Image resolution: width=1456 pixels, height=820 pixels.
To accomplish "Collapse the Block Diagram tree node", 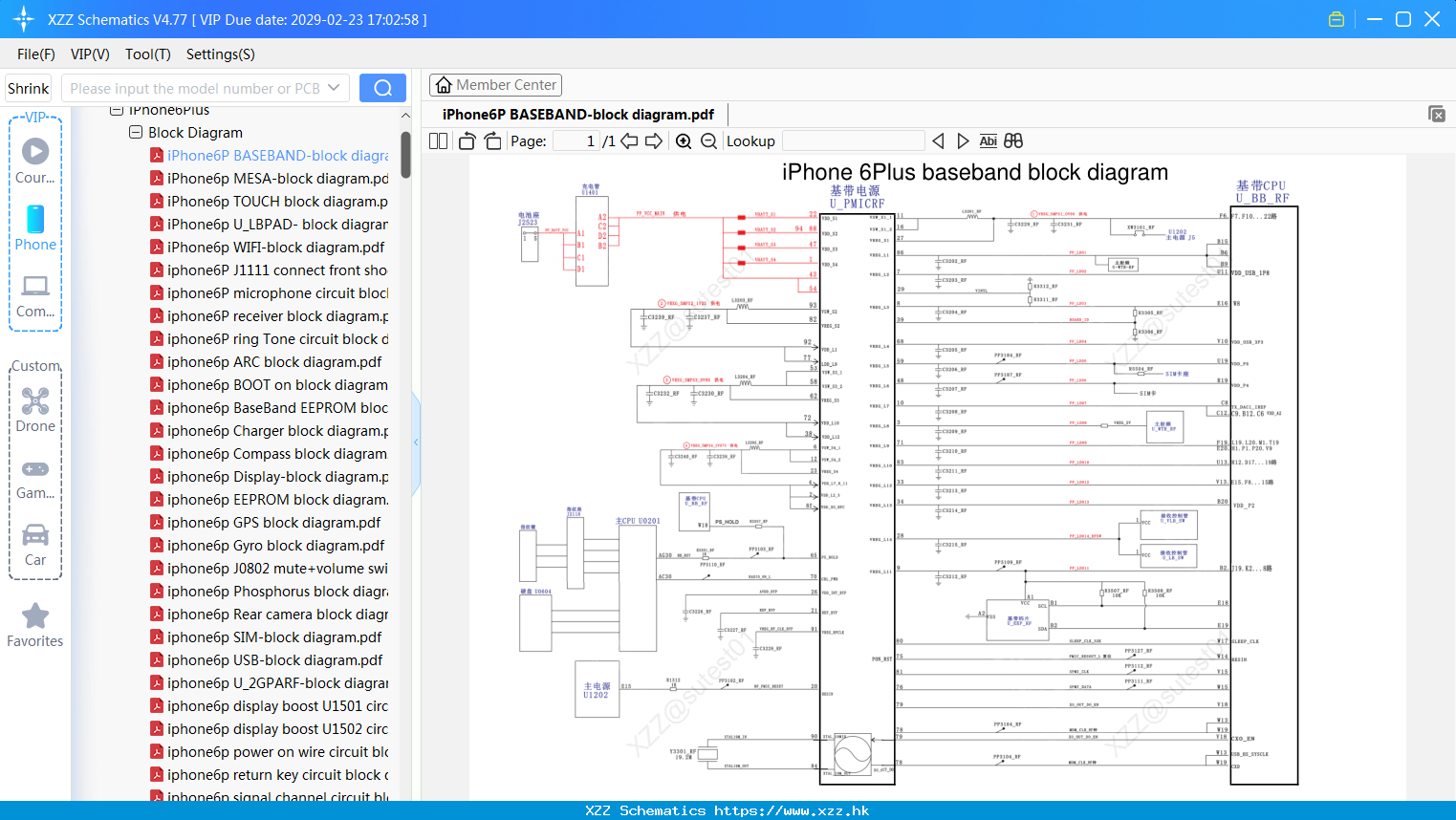I will click(136, 132).
